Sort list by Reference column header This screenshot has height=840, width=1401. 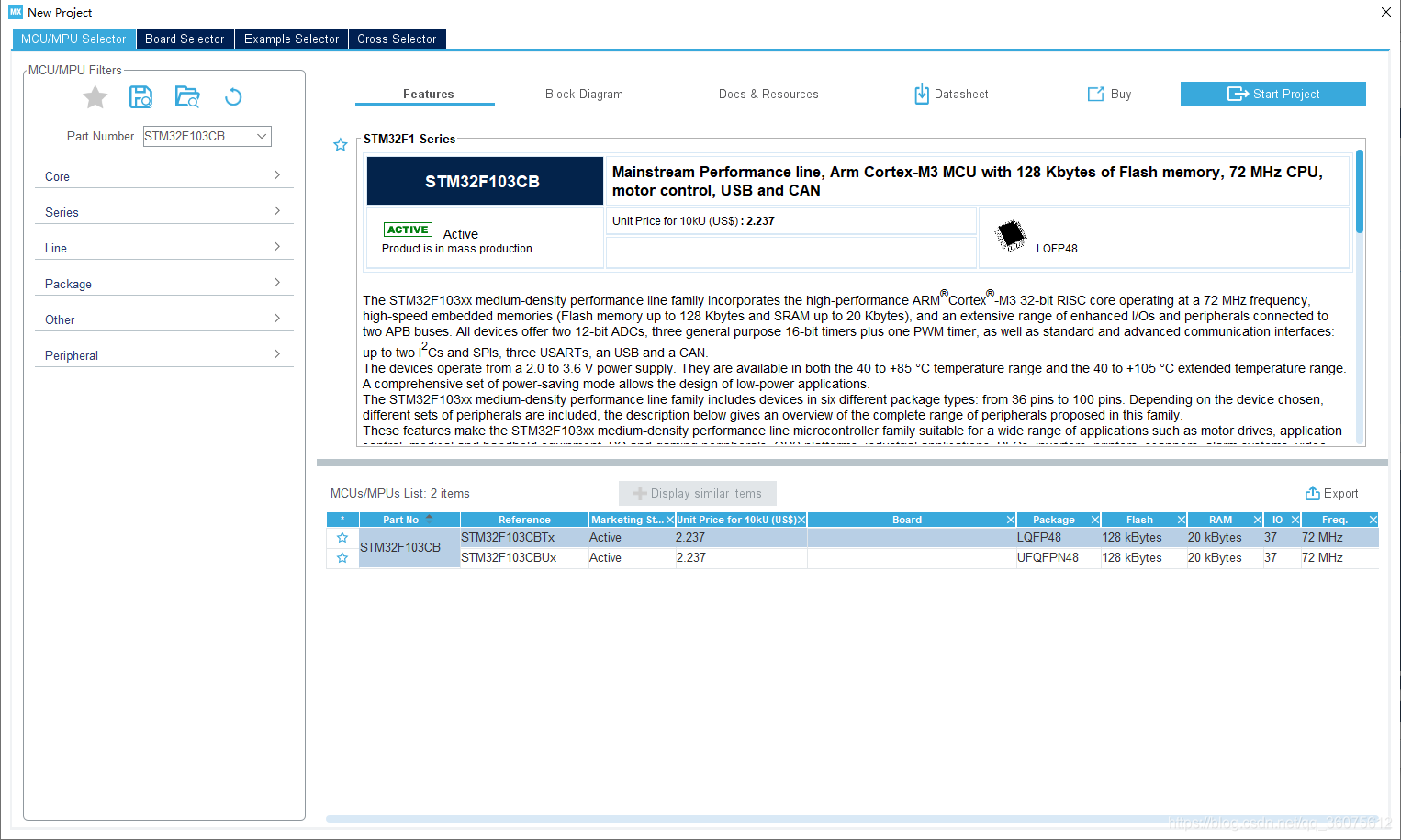[x=524, y=520]
